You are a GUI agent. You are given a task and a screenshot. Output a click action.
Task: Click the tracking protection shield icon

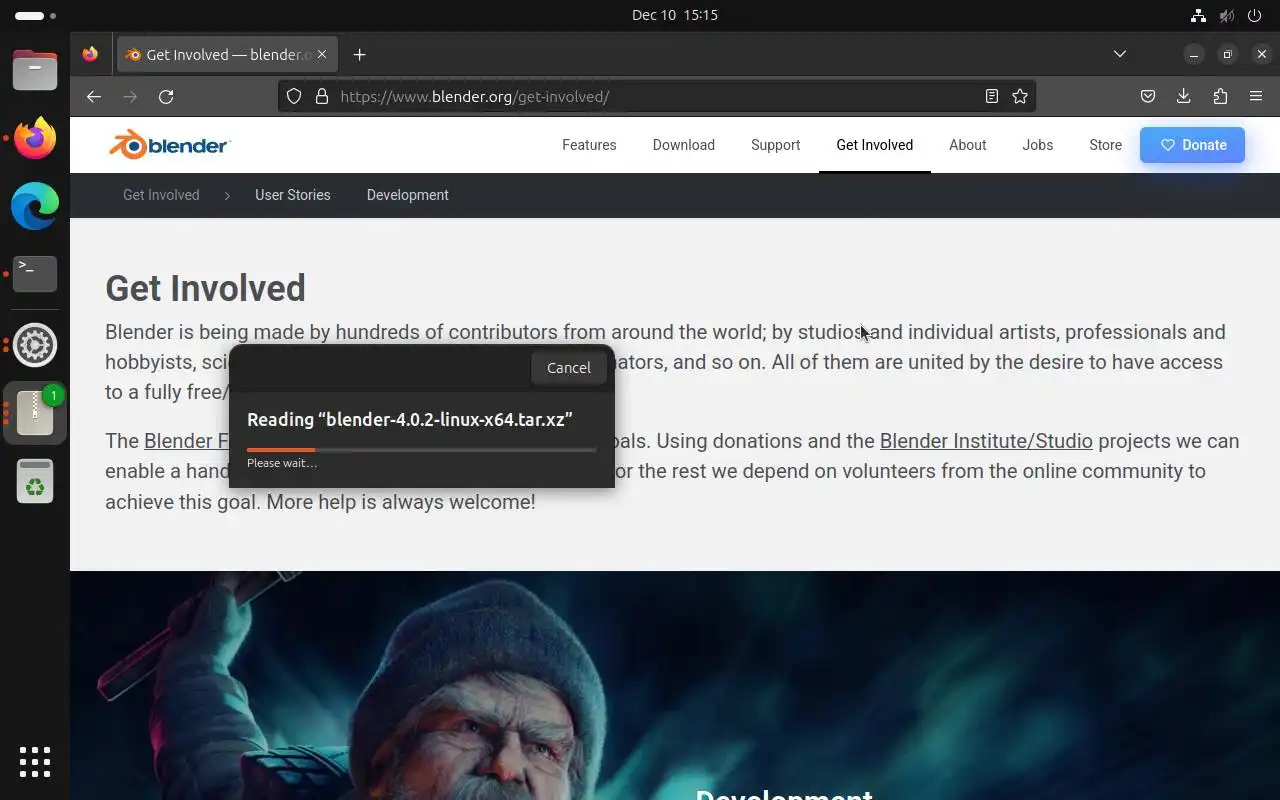pos(294,96)
